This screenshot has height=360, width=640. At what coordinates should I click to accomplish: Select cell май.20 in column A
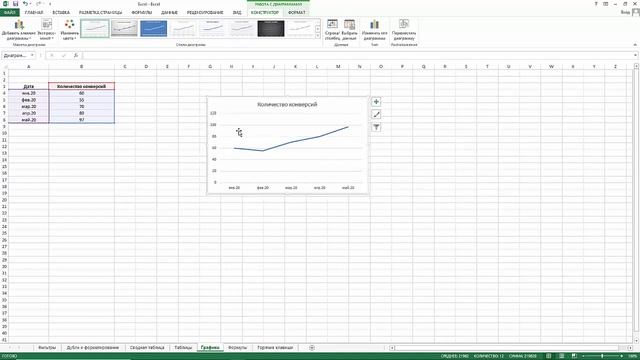point(29,120)
